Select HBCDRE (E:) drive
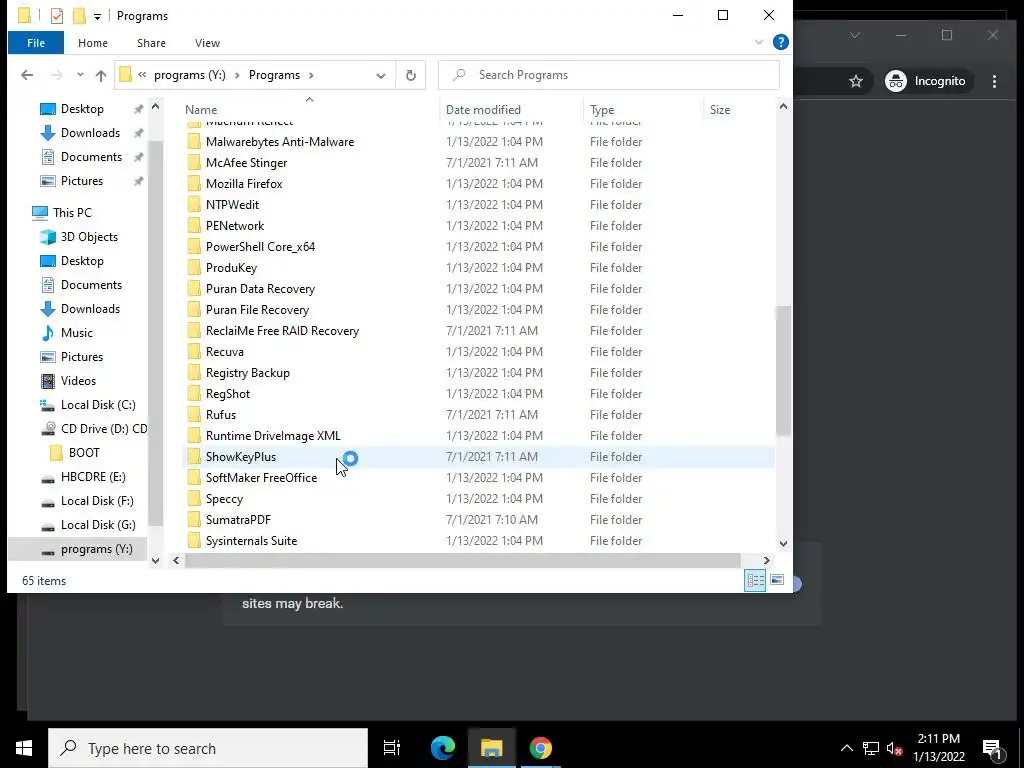The height and width of the screenshot is (768, 1024). coord(93,477)
